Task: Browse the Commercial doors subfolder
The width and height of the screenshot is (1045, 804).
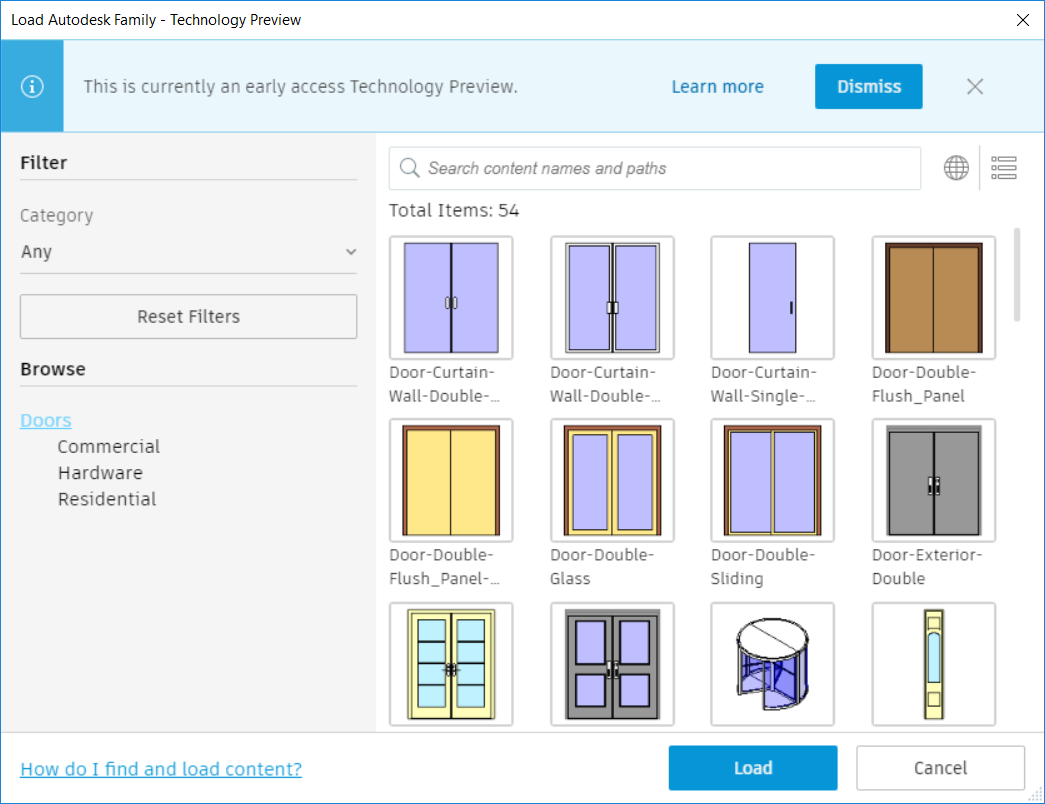Action: point(108,447)
